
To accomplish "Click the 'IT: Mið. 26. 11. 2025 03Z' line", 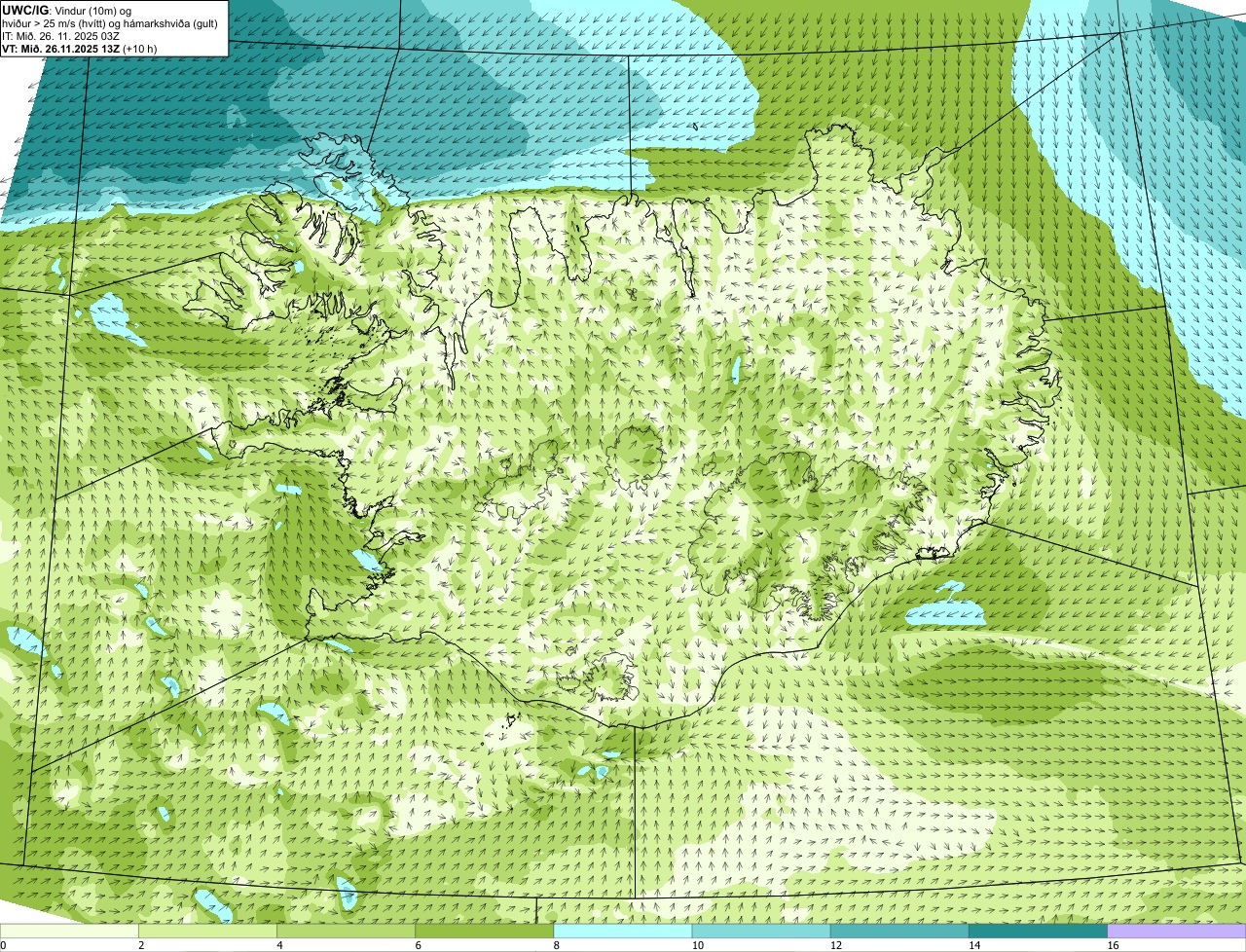I will (61, 36).
